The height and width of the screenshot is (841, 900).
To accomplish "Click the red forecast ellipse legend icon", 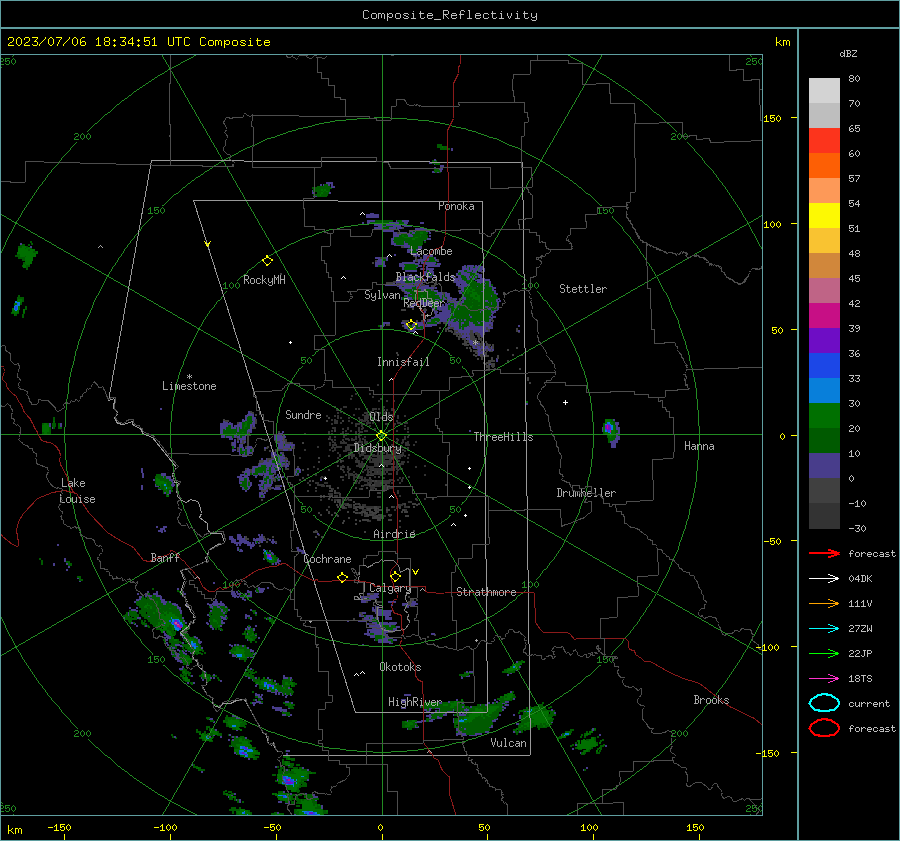I will pos(824,728).
